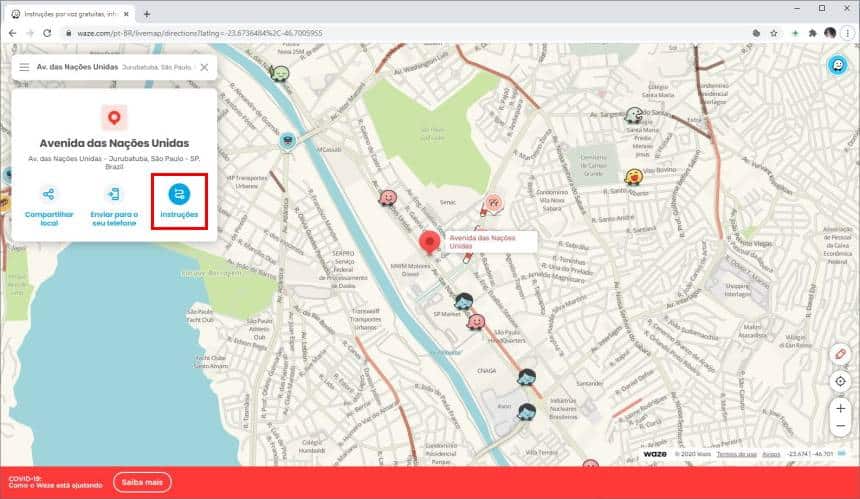860x499 pixels.
Task: Select Enviar para o seu telefone
Action: pos(114,207)
